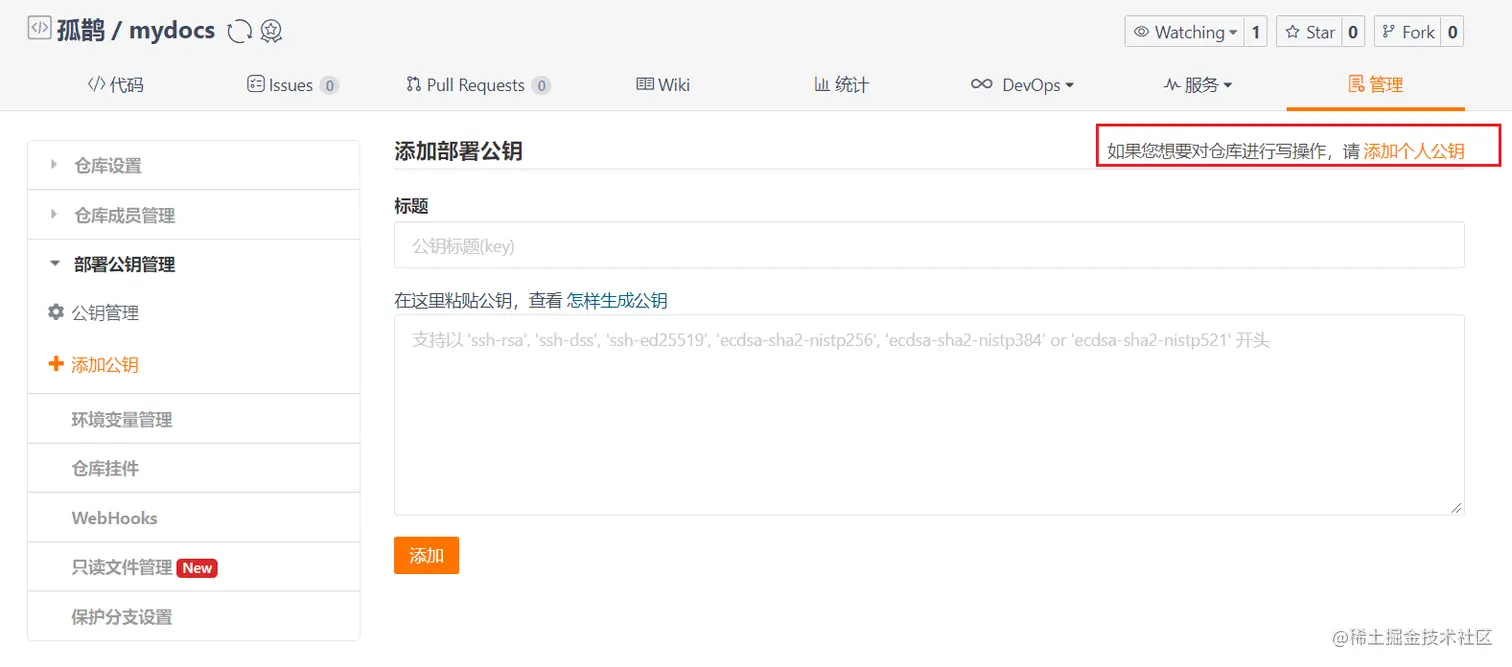
Task: Click the badge certification icon next to mydocs
Action: point(271,32)
